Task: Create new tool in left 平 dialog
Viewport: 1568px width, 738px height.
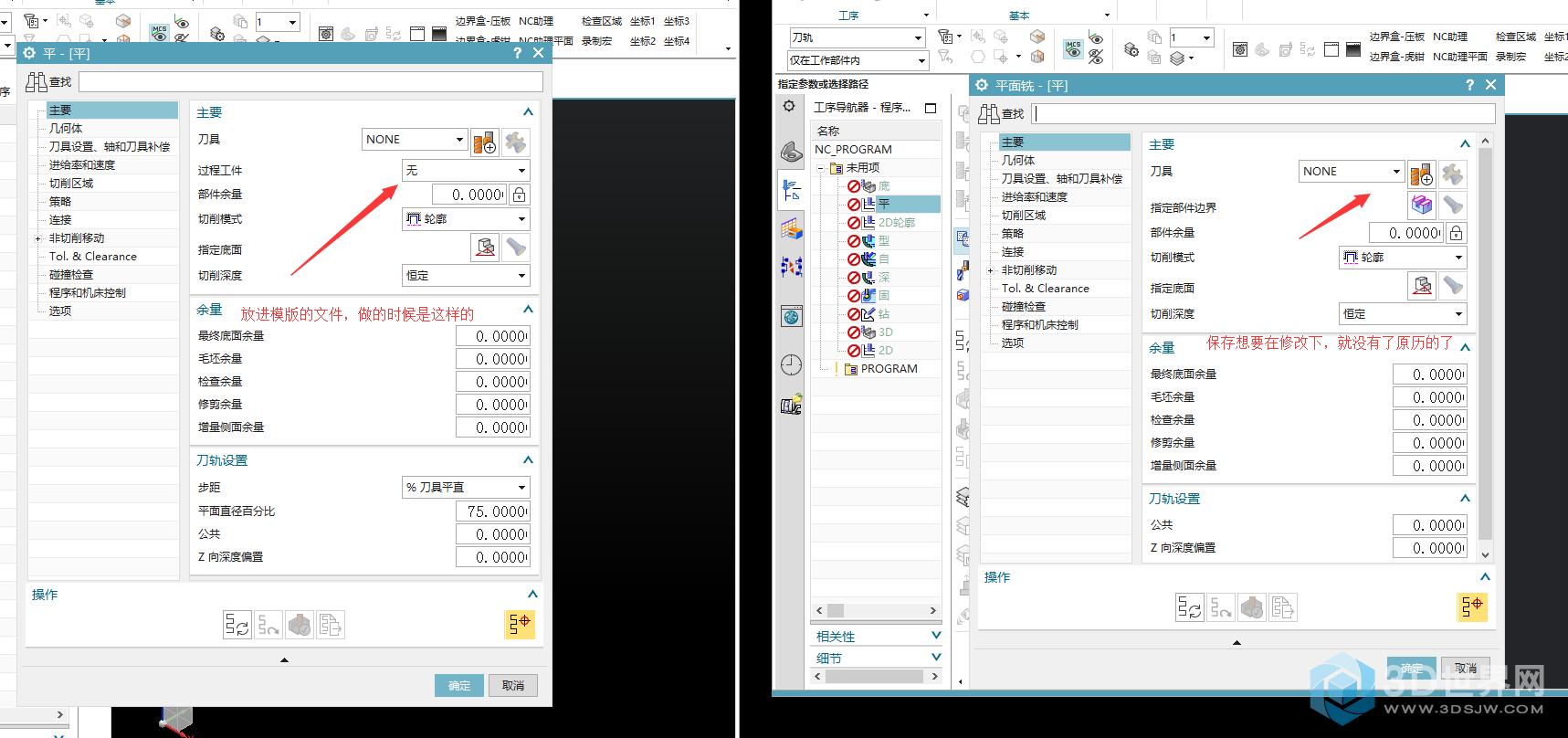Action: tap(485, 142)
